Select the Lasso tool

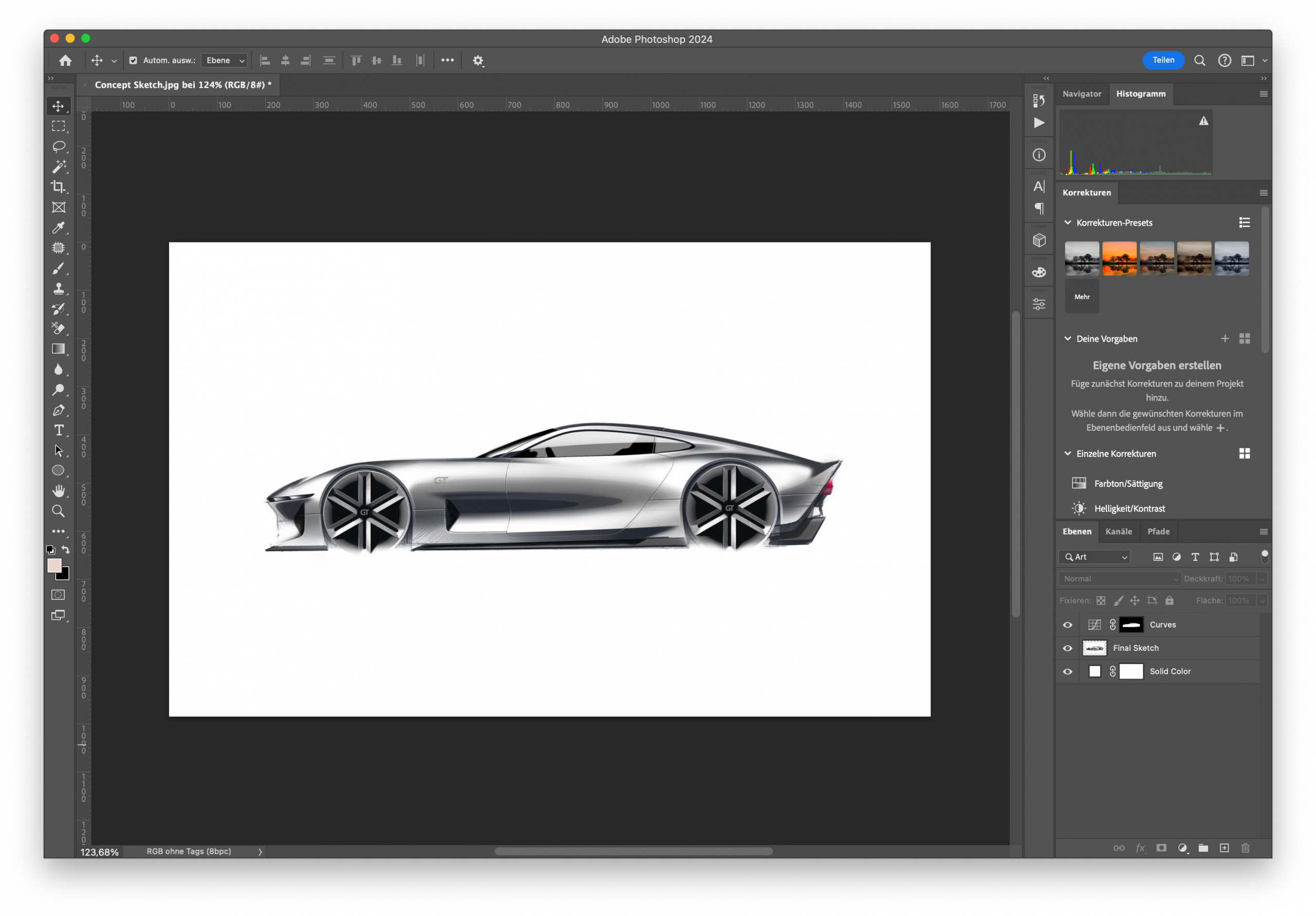pos(59,146)
